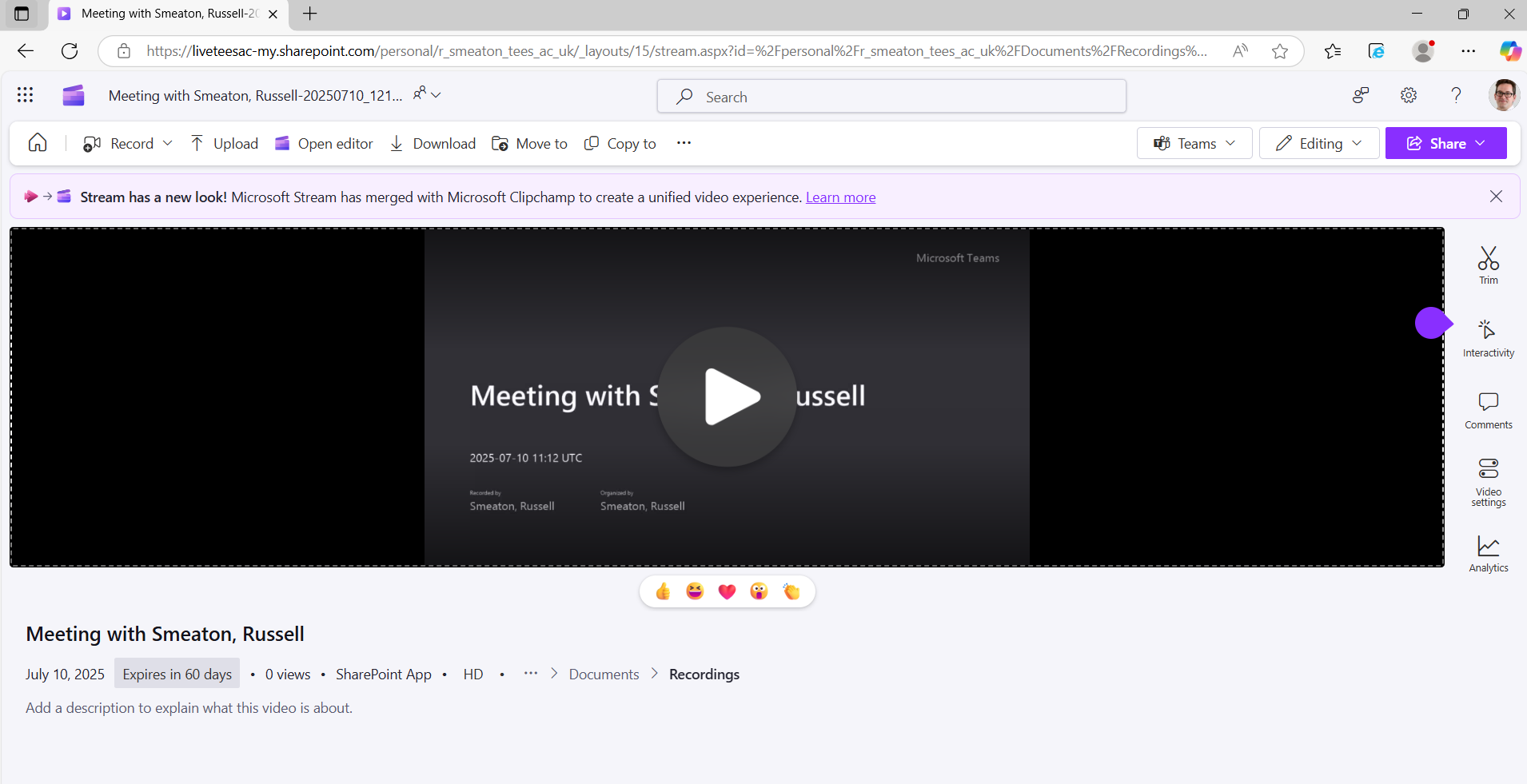1527x784 pixels.
Task: Open sharing status dropdown beside title
Action: click(x=427, y=94)
